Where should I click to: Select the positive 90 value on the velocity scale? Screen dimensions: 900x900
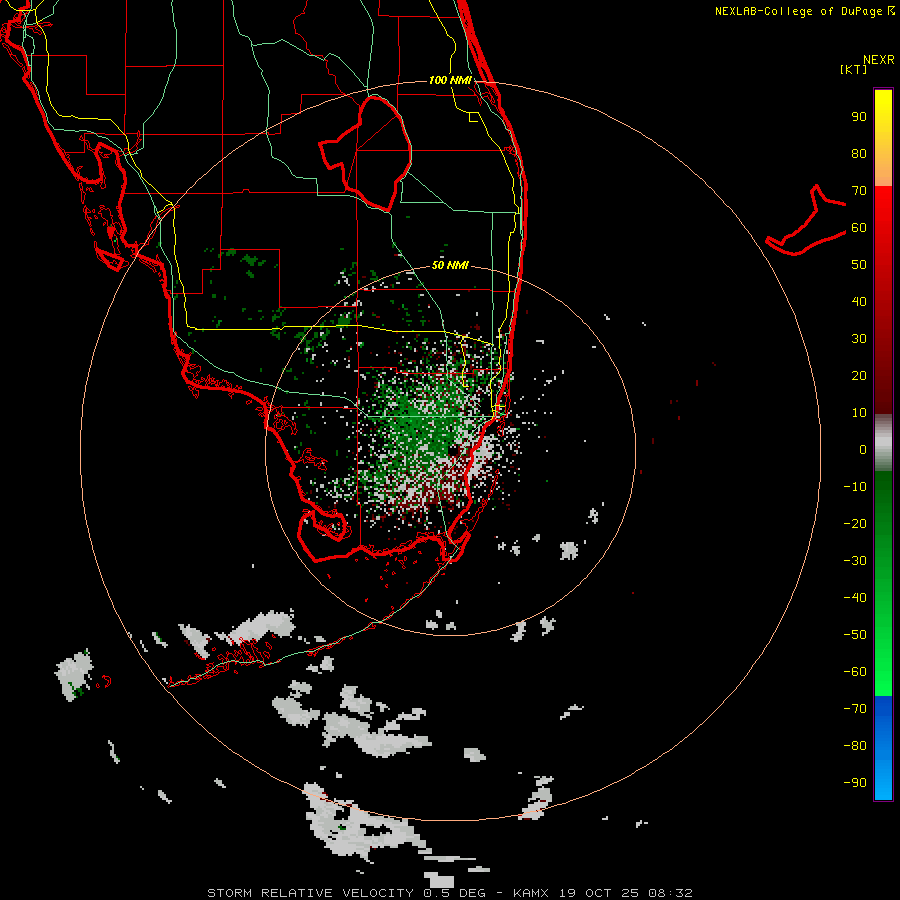click(x=859, y=117)
